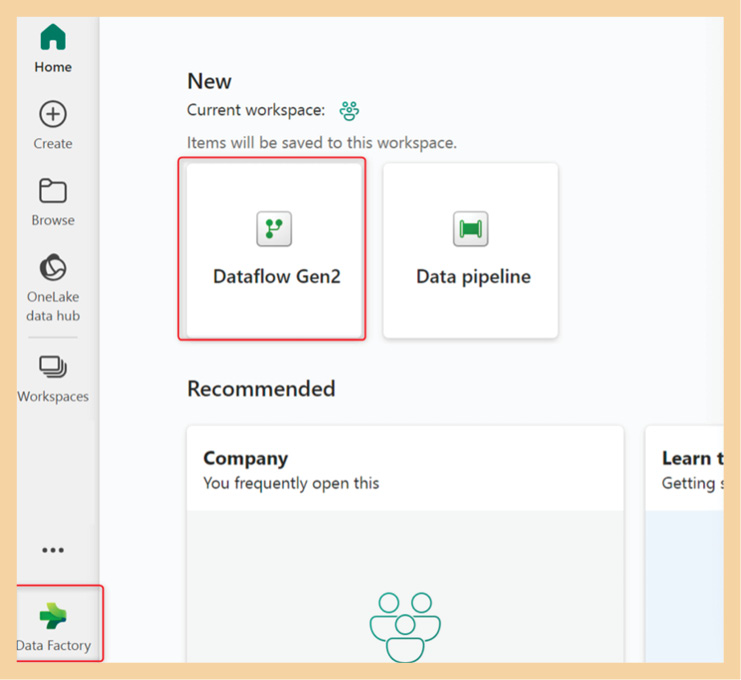
Task: Open the recommended Company workspace card
Action: click(405, 544)
